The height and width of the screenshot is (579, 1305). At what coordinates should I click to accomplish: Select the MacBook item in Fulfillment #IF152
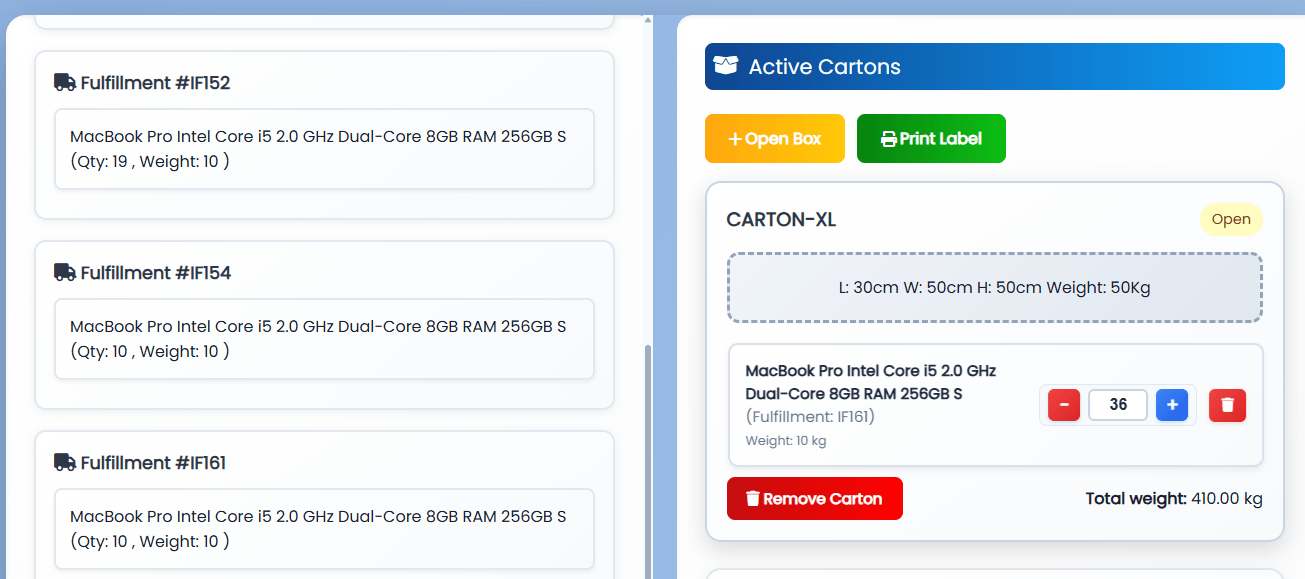[324, 149]
